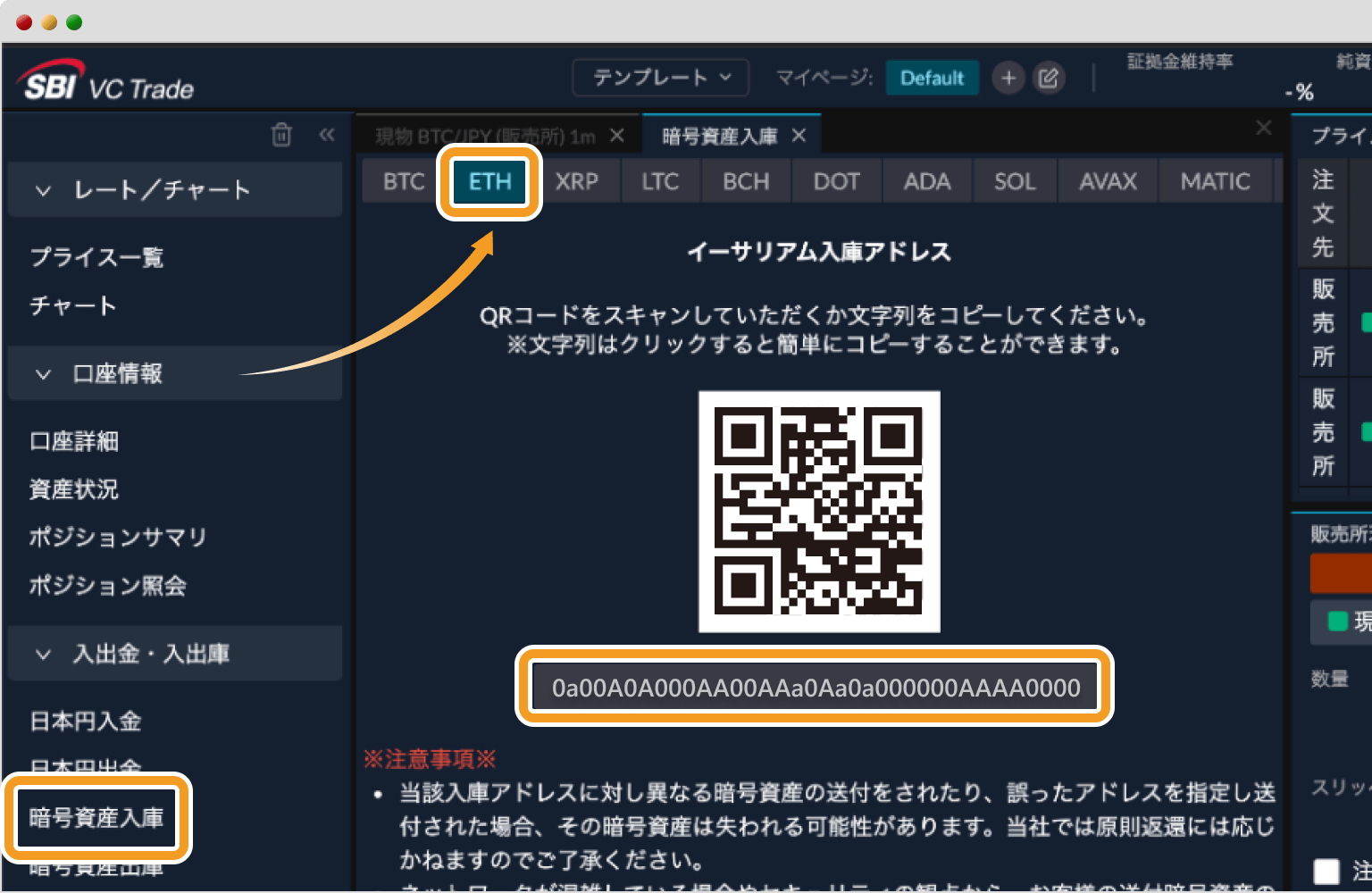
Task: Select the MATIC currency tab
Action: click(1216, 181)
